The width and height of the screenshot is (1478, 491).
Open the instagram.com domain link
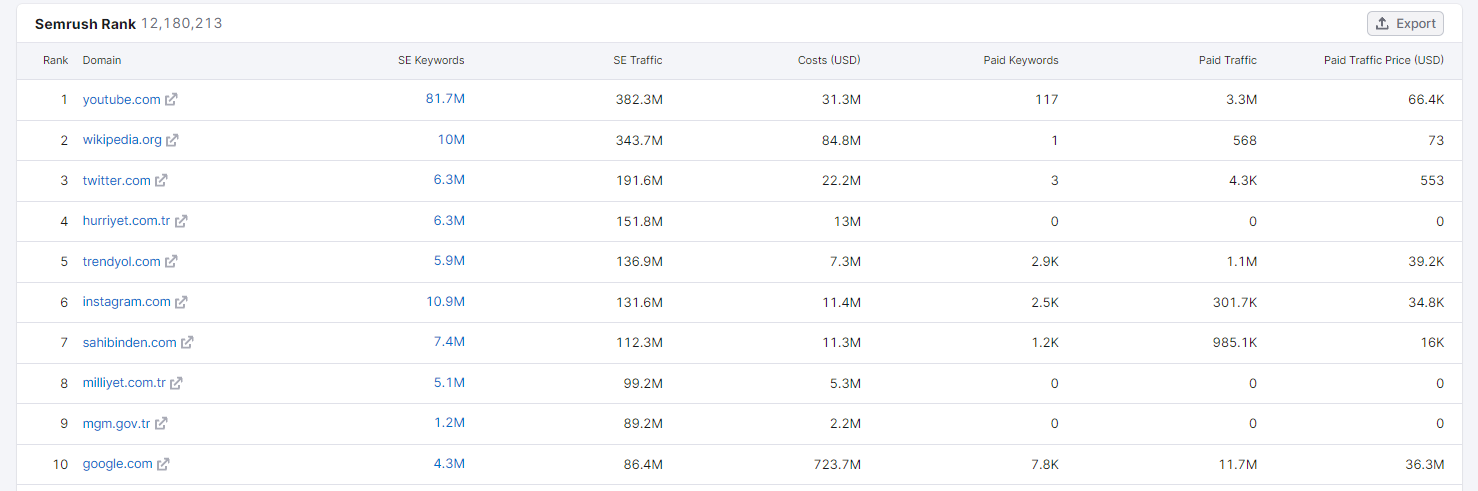coord(127,302)
